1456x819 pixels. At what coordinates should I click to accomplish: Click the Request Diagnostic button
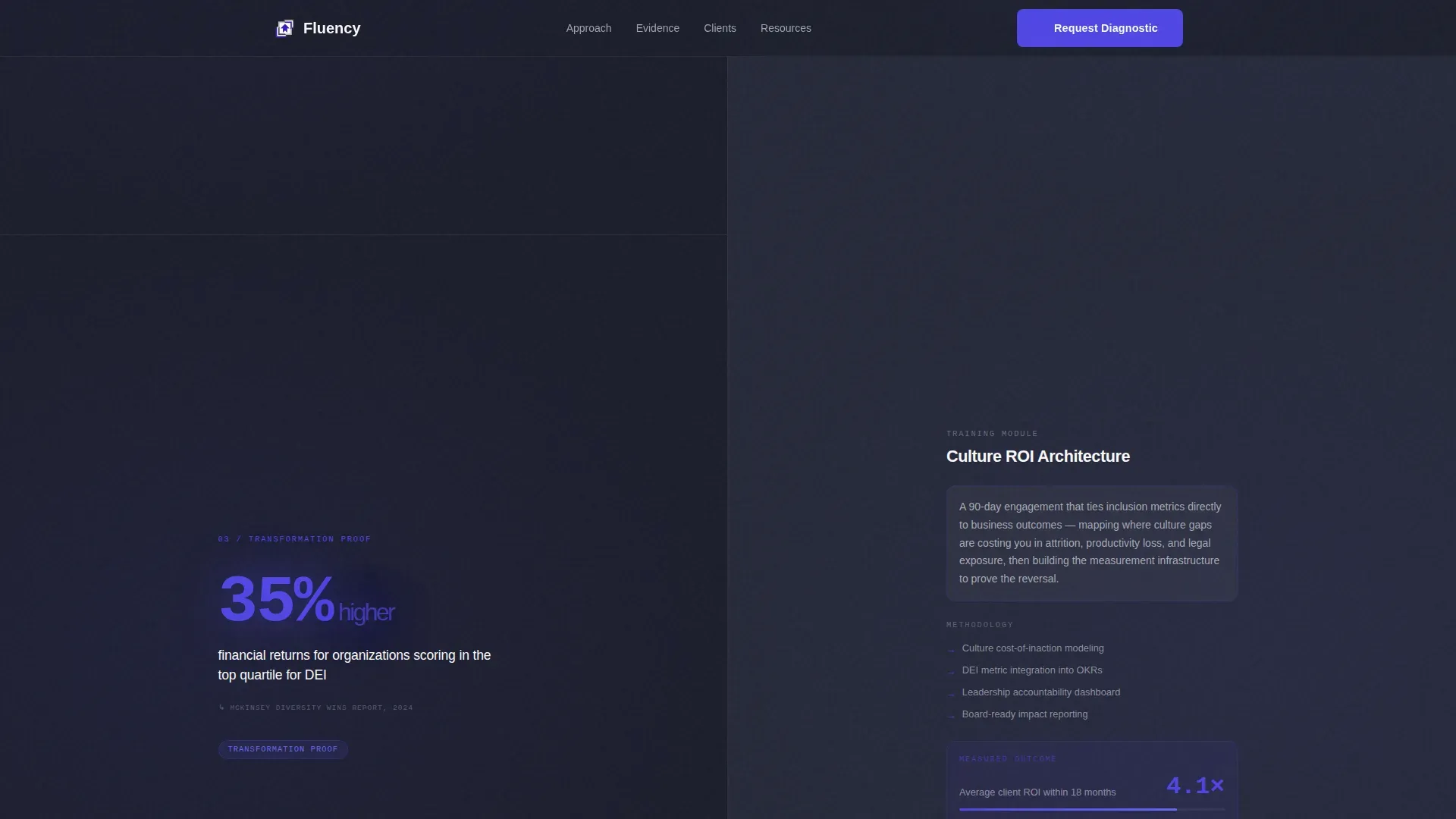(x=1100, y=28)
